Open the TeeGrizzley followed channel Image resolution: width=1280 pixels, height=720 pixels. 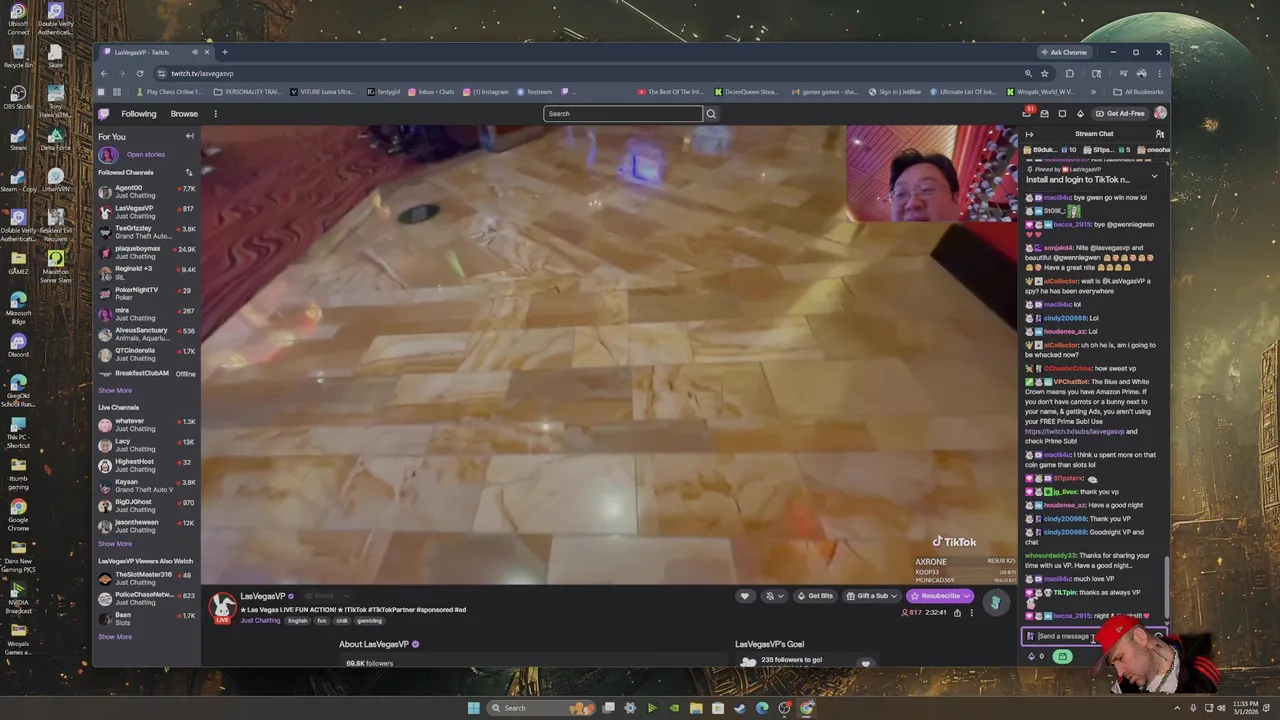pos(146,233)
